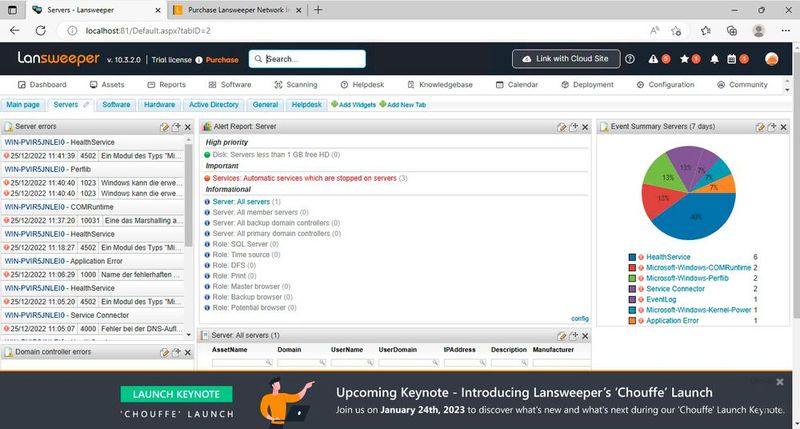
Task: Open HealthService link in event legend
Action: click(x=668, y=257)
